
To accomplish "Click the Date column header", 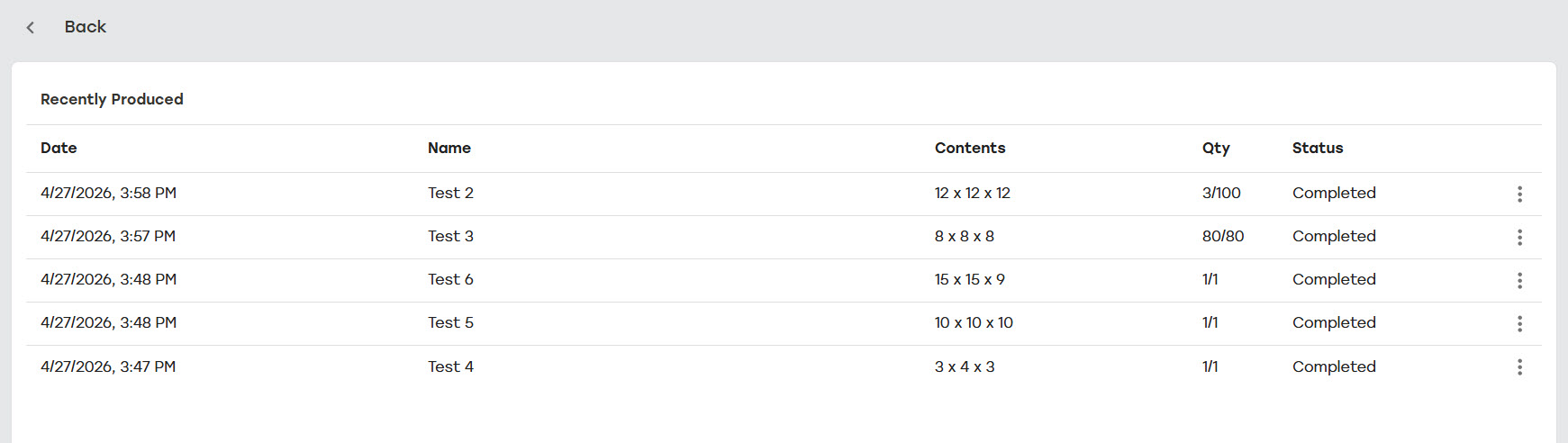I will [59, 148].
